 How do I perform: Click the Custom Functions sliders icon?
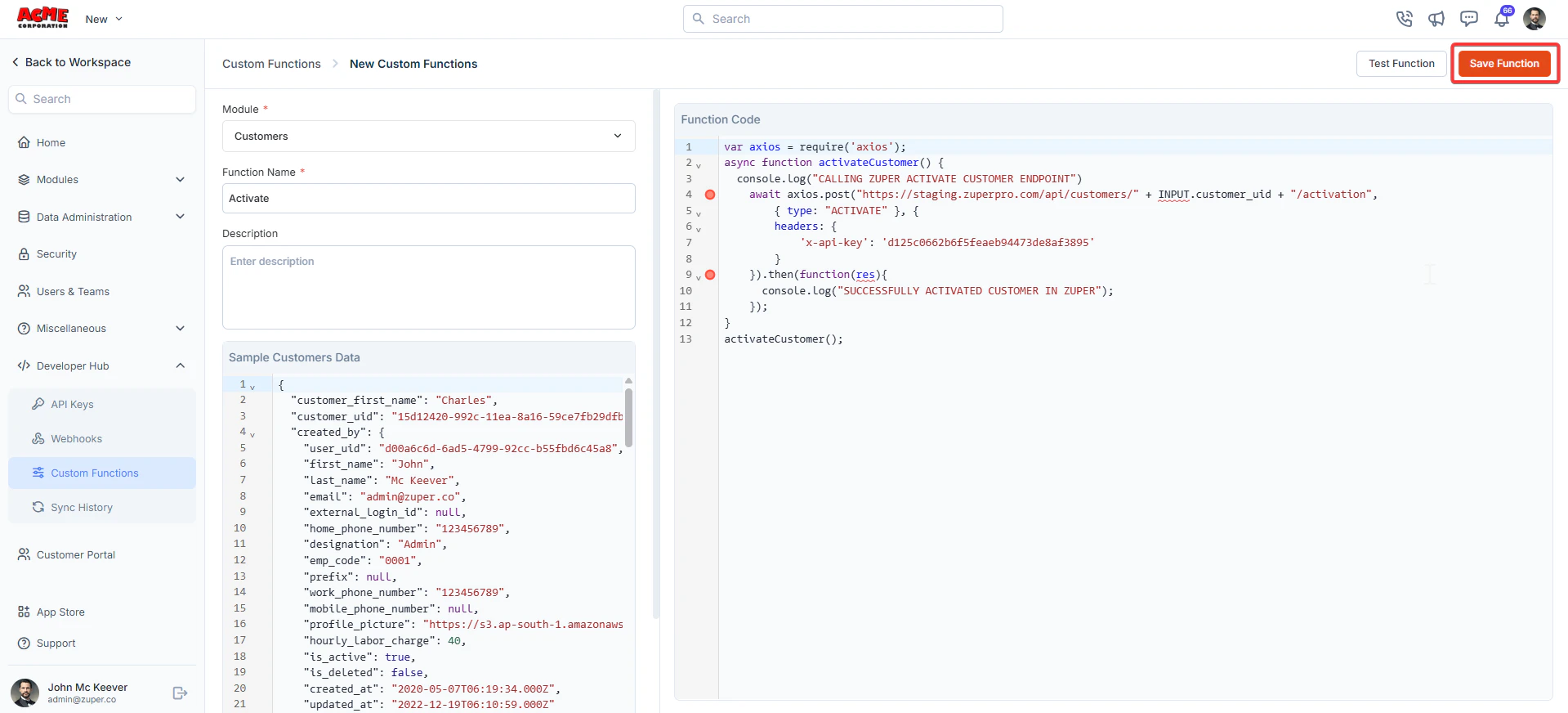pyautogui.click(x=38, y=473)
